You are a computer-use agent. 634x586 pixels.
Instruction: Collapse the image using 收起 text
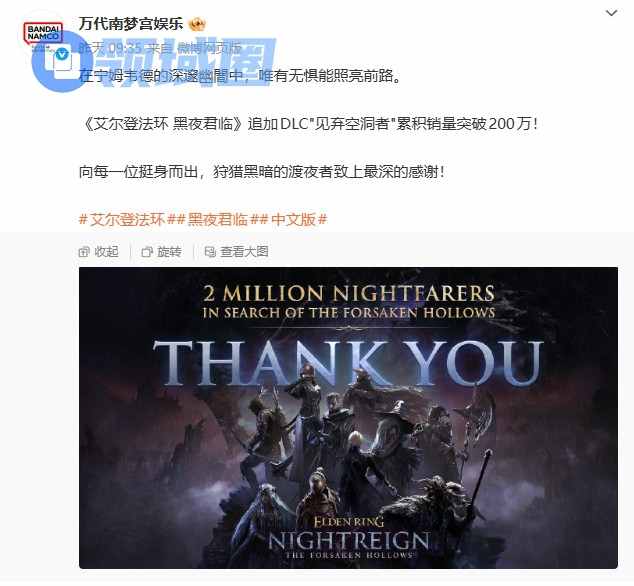click(x=106, y=252)
